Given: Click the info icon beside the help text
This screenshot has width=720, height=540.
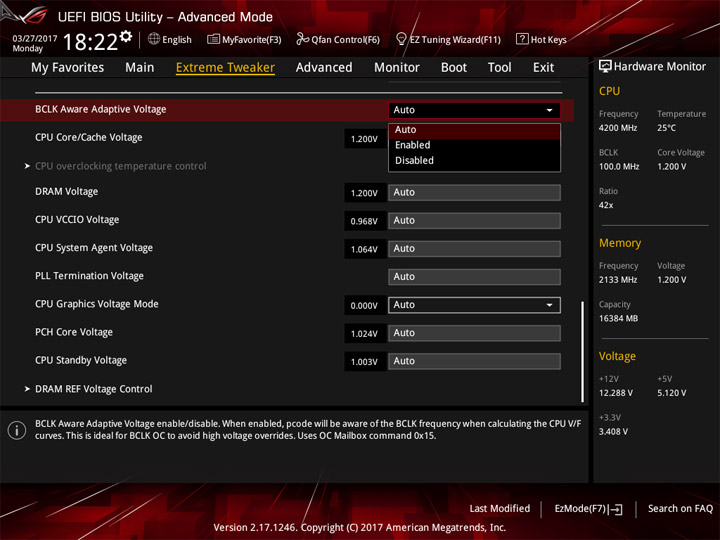Looking at the screenshot, I should click(x=17, y=430).
